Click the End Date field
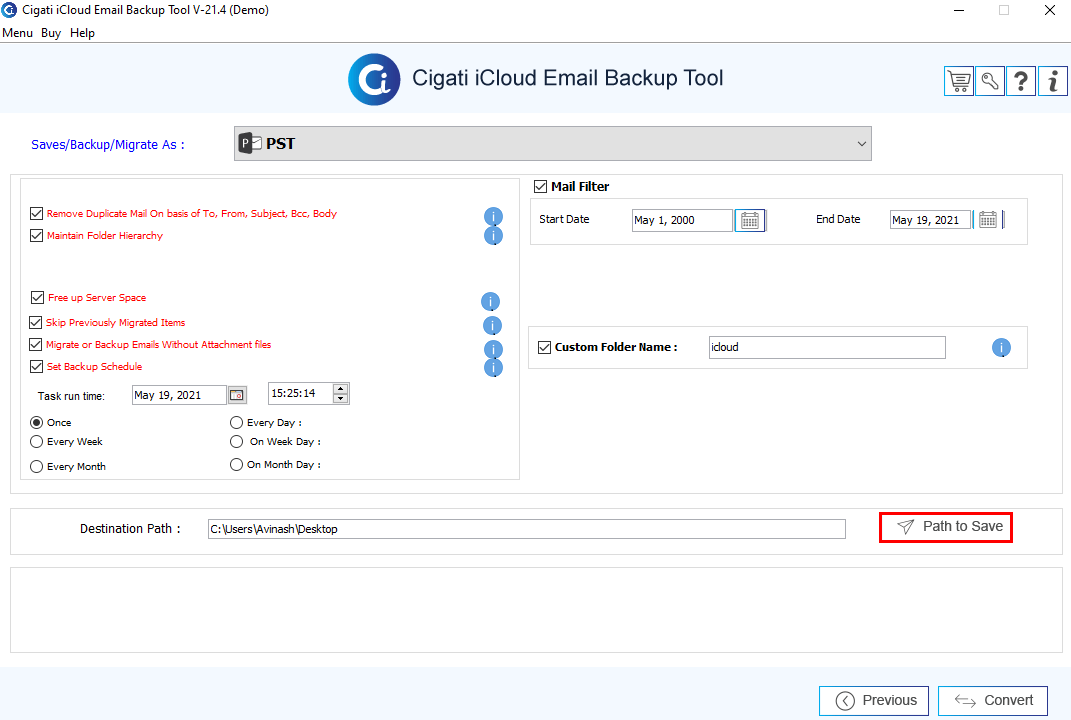 [x=930, y=220]
